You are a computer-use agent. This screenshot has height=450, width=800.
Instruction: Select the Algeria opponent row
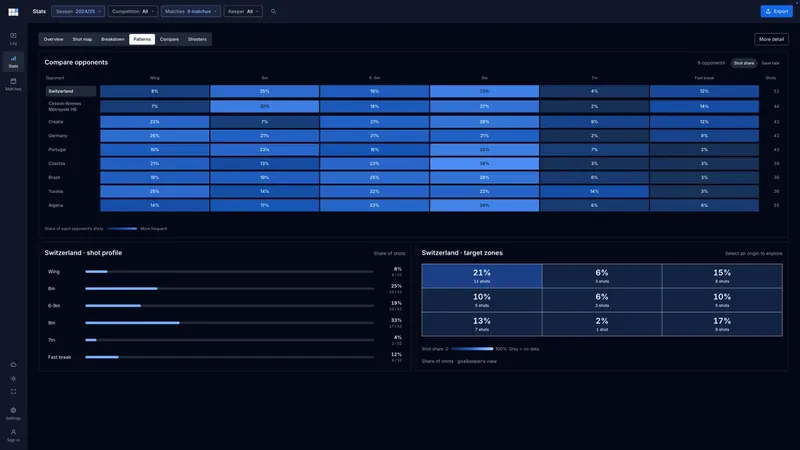click(x=71, y=205)
